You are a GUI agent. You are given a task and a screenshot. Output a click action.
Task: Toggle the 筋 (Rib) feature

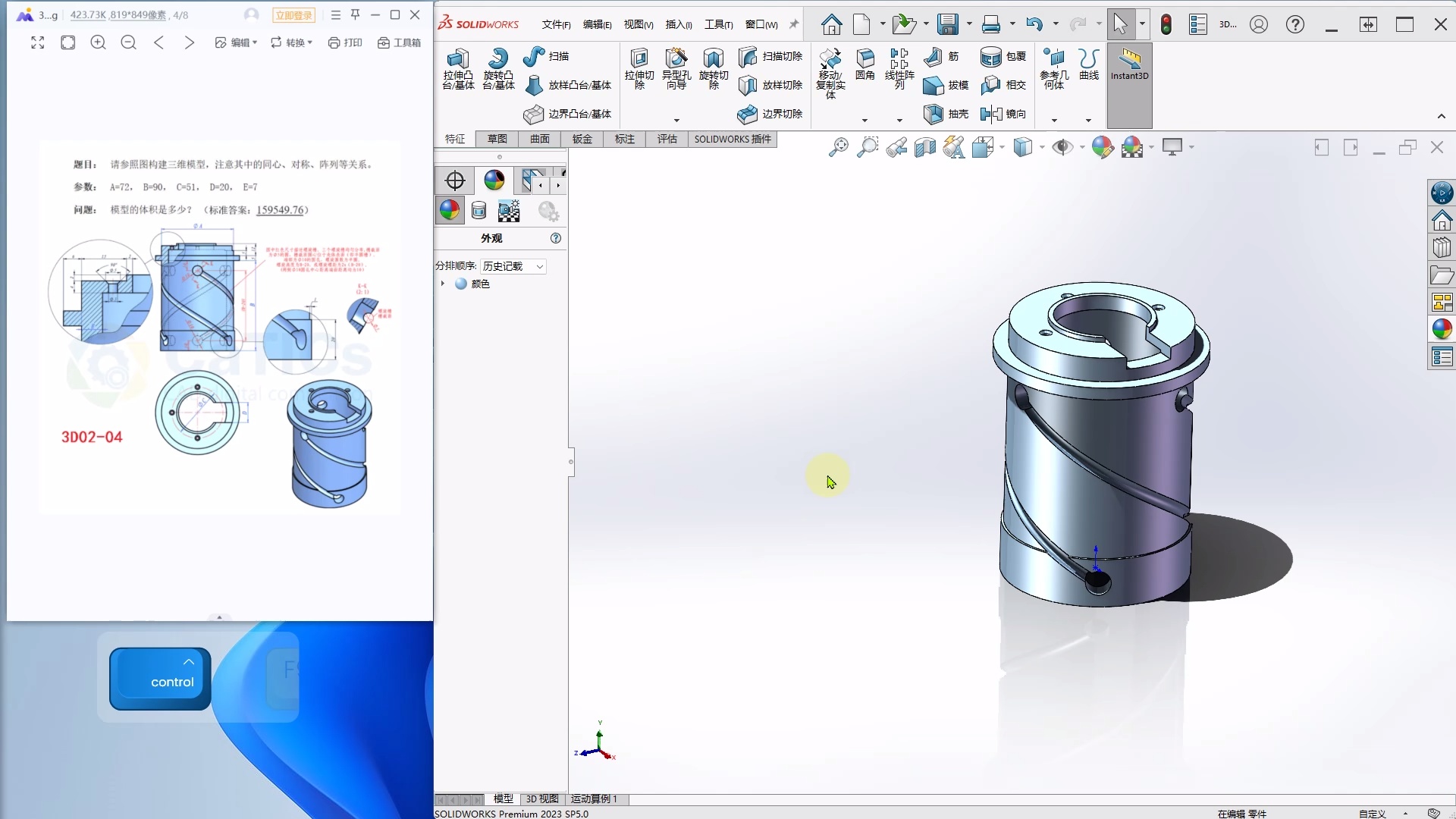click(943, 57)
